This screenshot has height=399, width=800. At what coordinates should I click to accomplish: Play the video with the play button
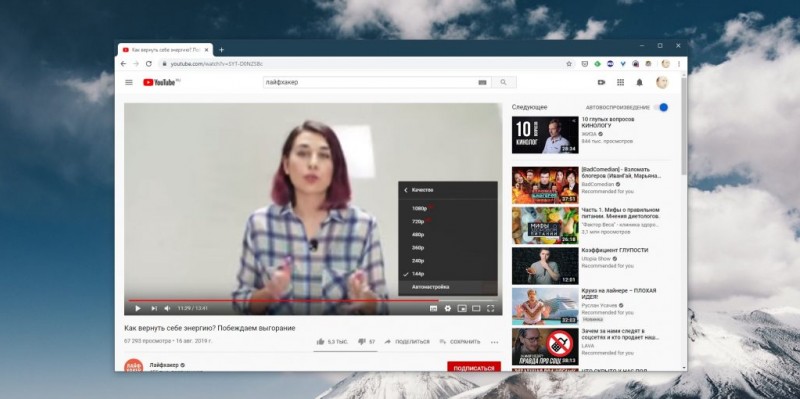point(138,308)
